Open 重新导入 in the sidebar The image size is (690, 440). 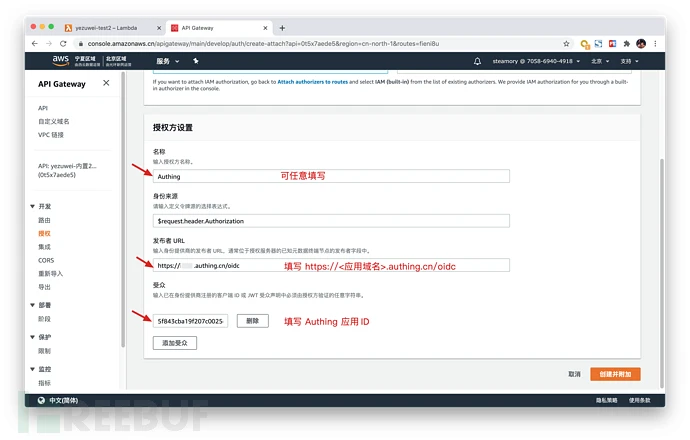50,273
